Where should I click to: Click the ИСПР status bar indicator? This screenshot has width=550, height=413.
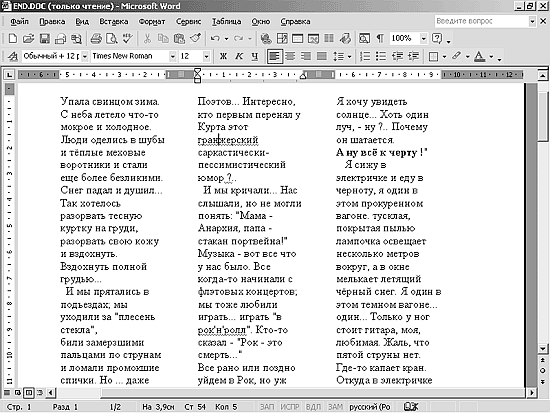(289, 407)
